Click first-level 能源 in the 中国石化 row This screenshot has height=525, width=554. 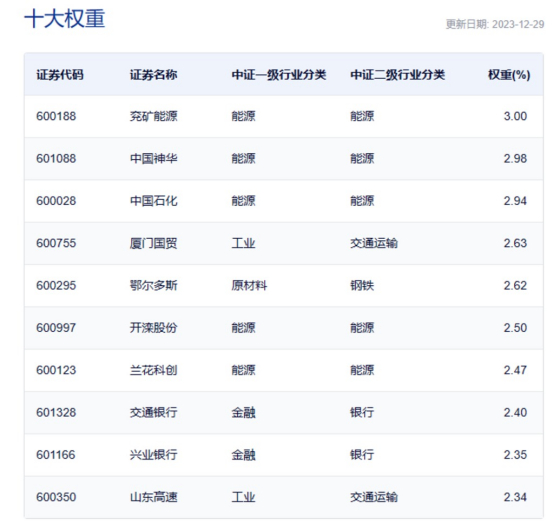tap(243, 201)
